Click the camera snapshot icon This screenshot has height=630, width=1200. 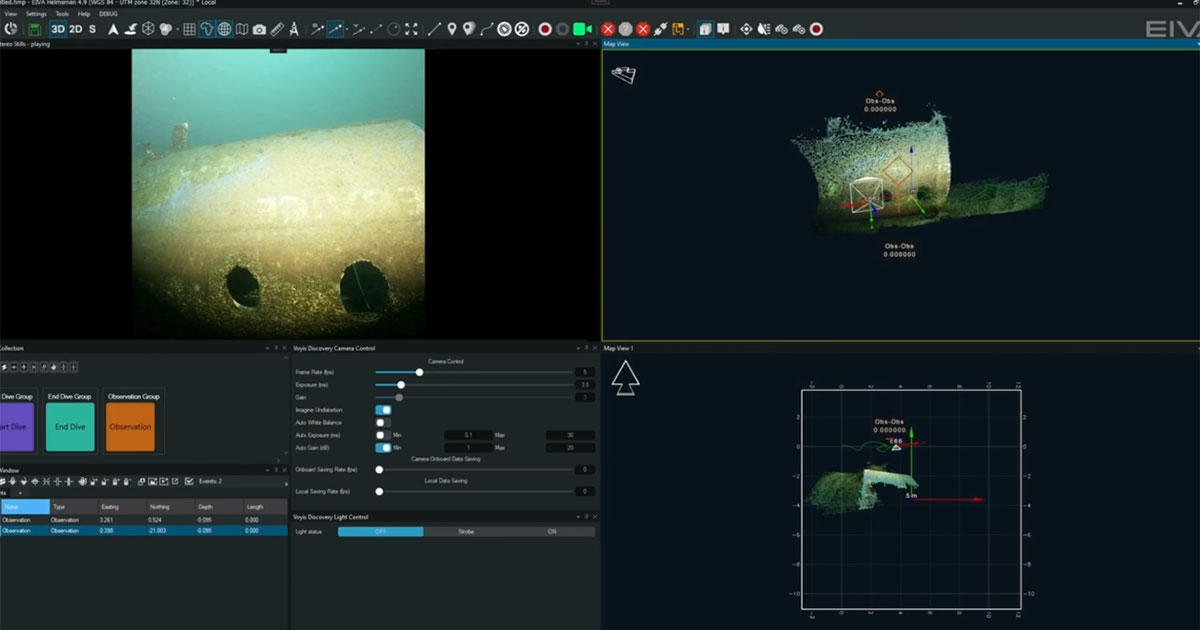click(259, 29)
